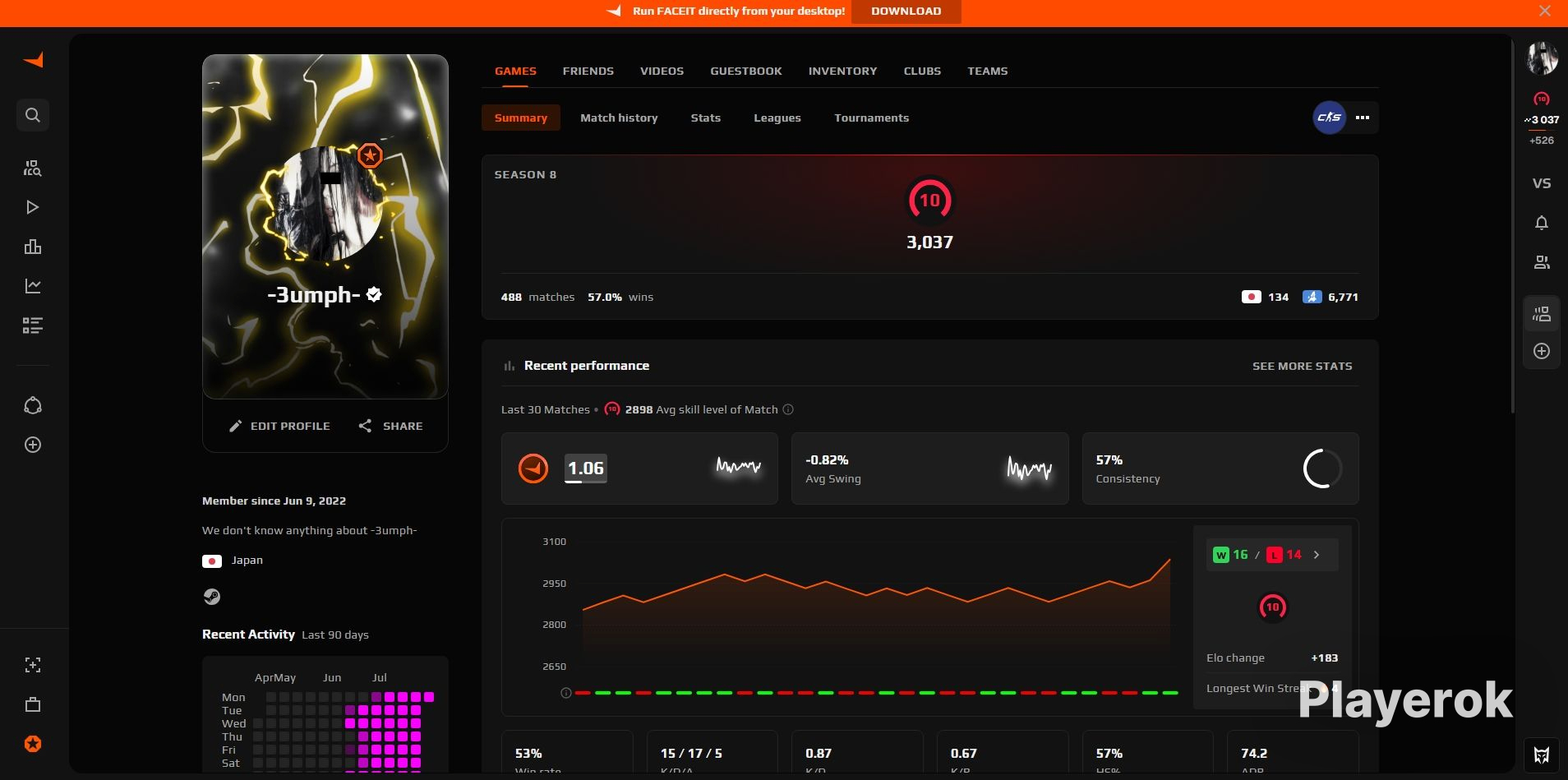Click the profile avatar picture on card
This screenshot has width=1568, height=780.
click(325, 204)
